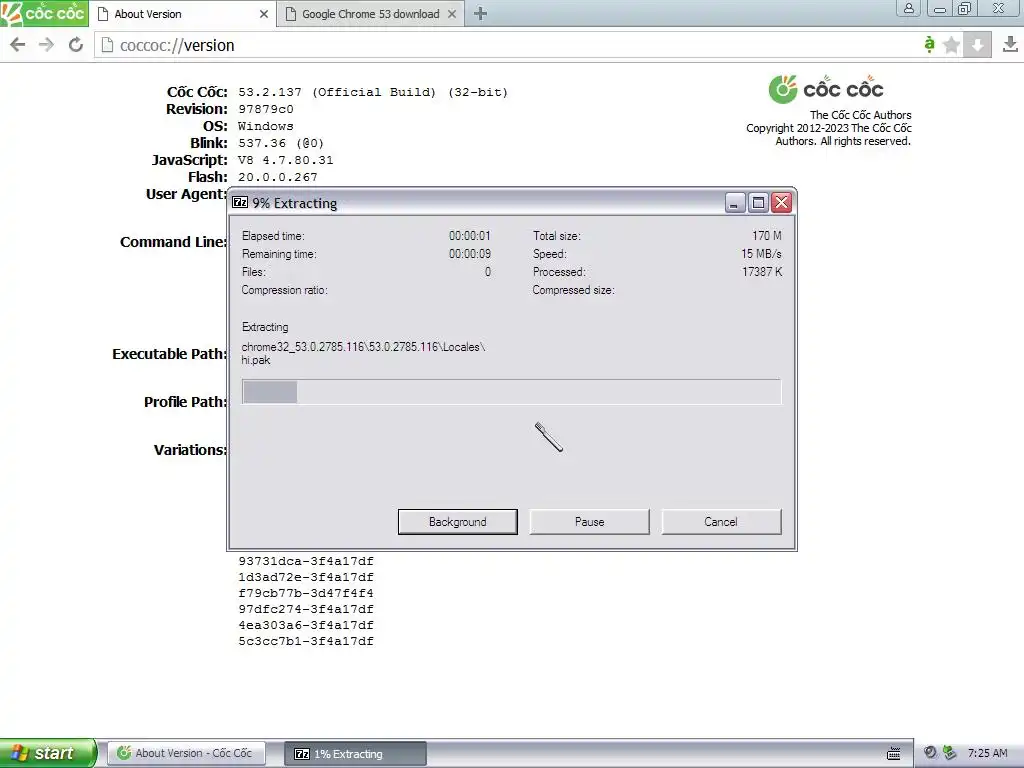Click the page icon in the address bar
Viewport: 1024px width, 768px height.
[108, 45]
